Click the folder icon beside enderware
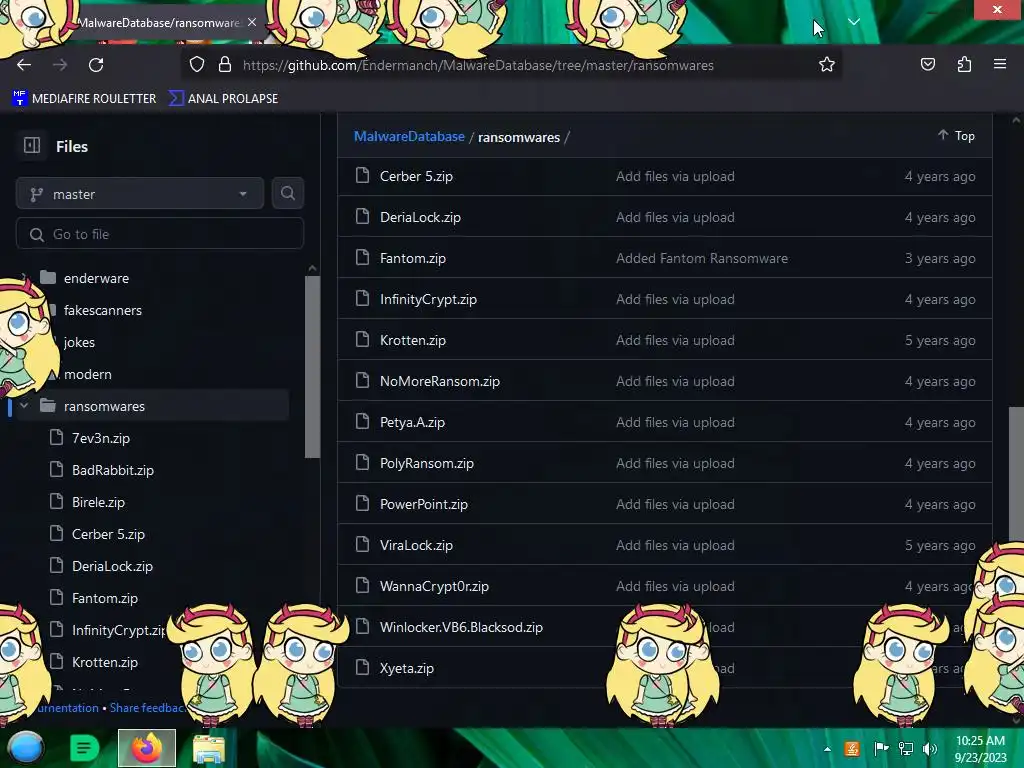This screenshot has height=768, width=1024. point(48,278)
